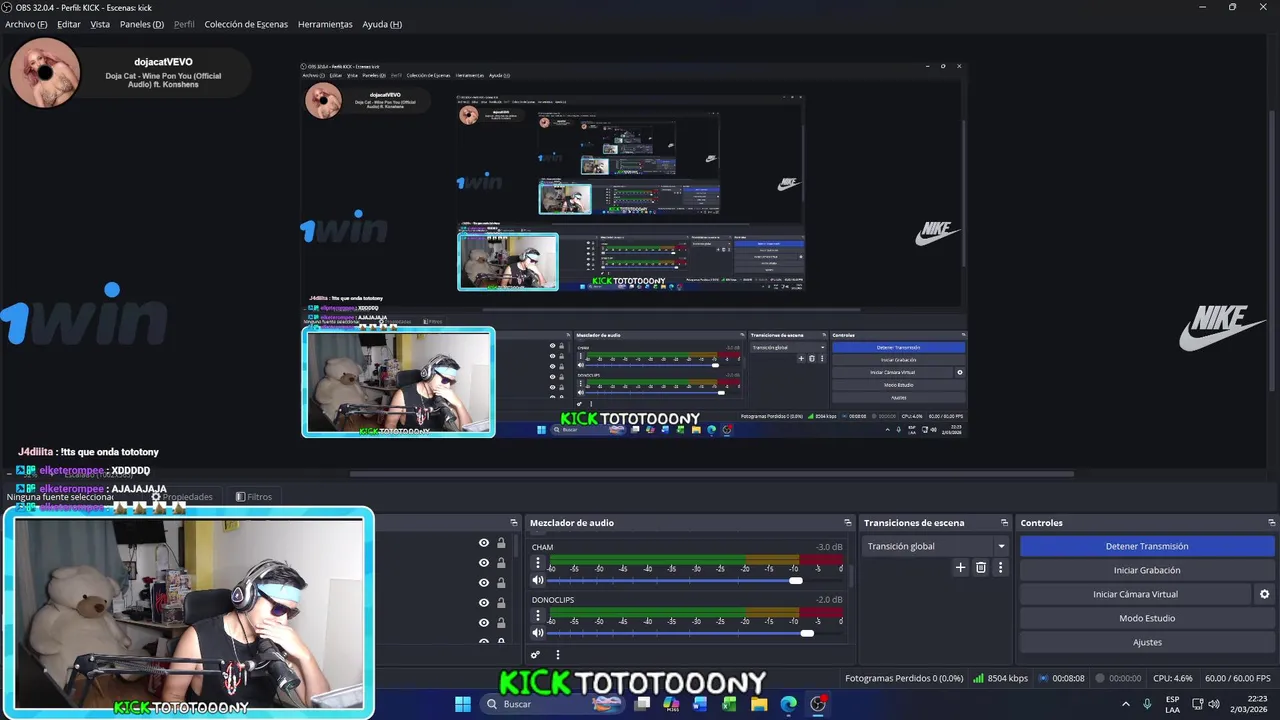
Task: Open the CHAM channel options menu
Action: (538, 563)
